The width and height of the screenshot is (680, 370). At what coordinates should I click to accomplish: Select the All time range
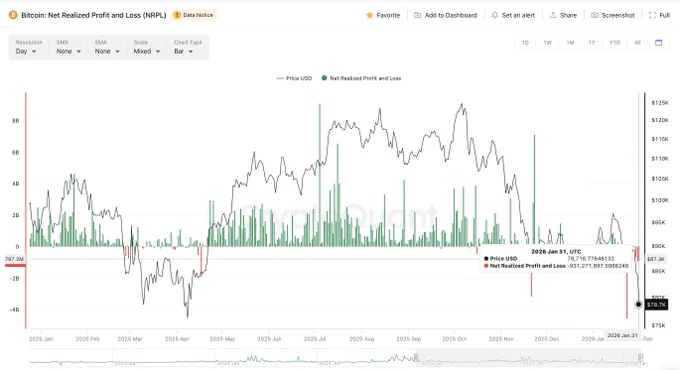click(637, 43)
